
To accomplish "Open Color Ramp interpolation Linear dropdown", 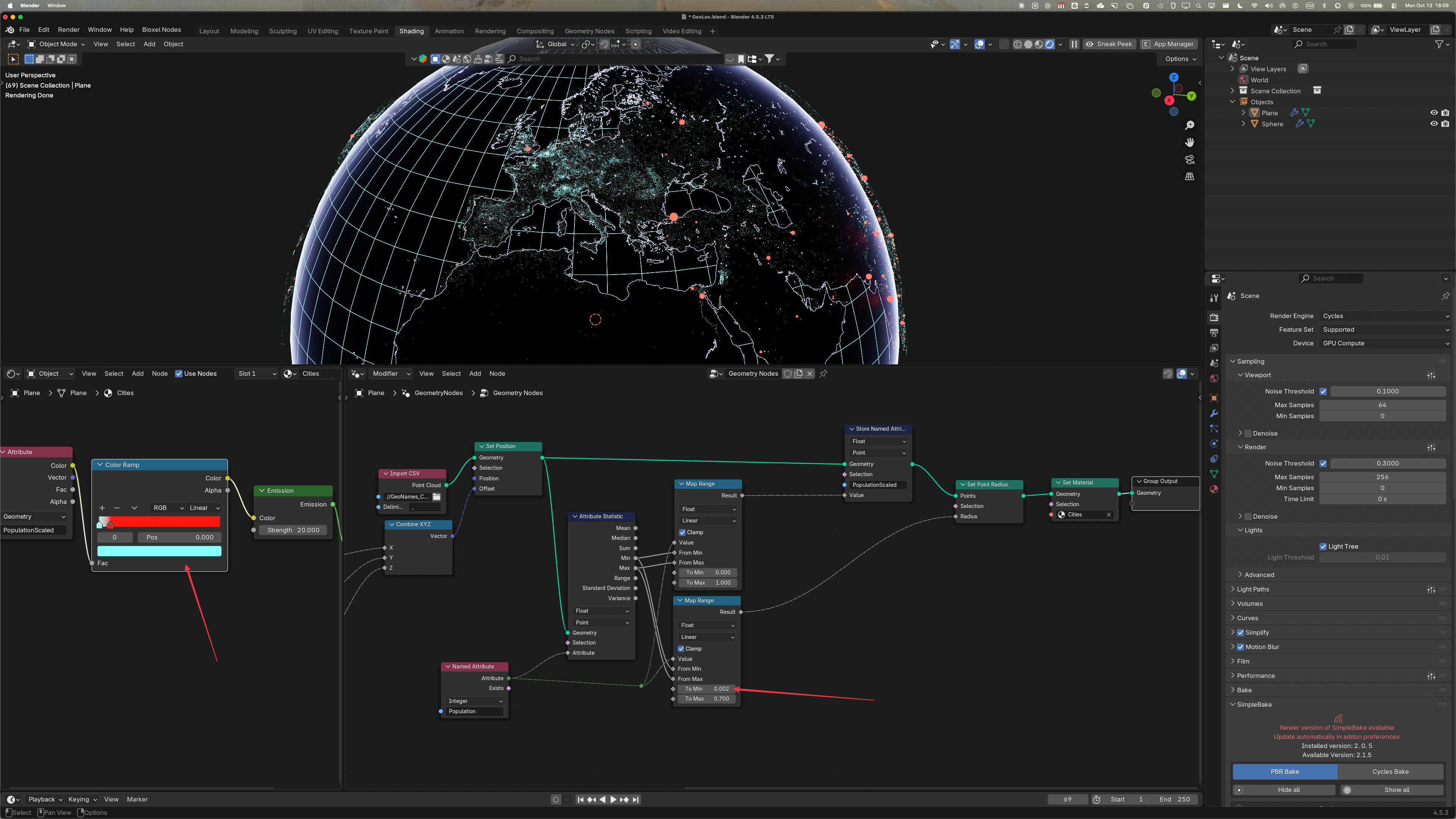I will point(204,508).
